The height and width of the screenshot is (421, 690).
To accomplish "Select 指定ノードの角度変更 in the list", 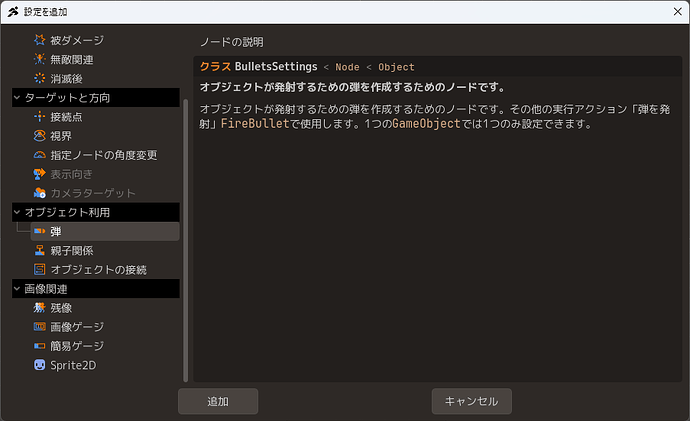I will (x=105, y=155).
